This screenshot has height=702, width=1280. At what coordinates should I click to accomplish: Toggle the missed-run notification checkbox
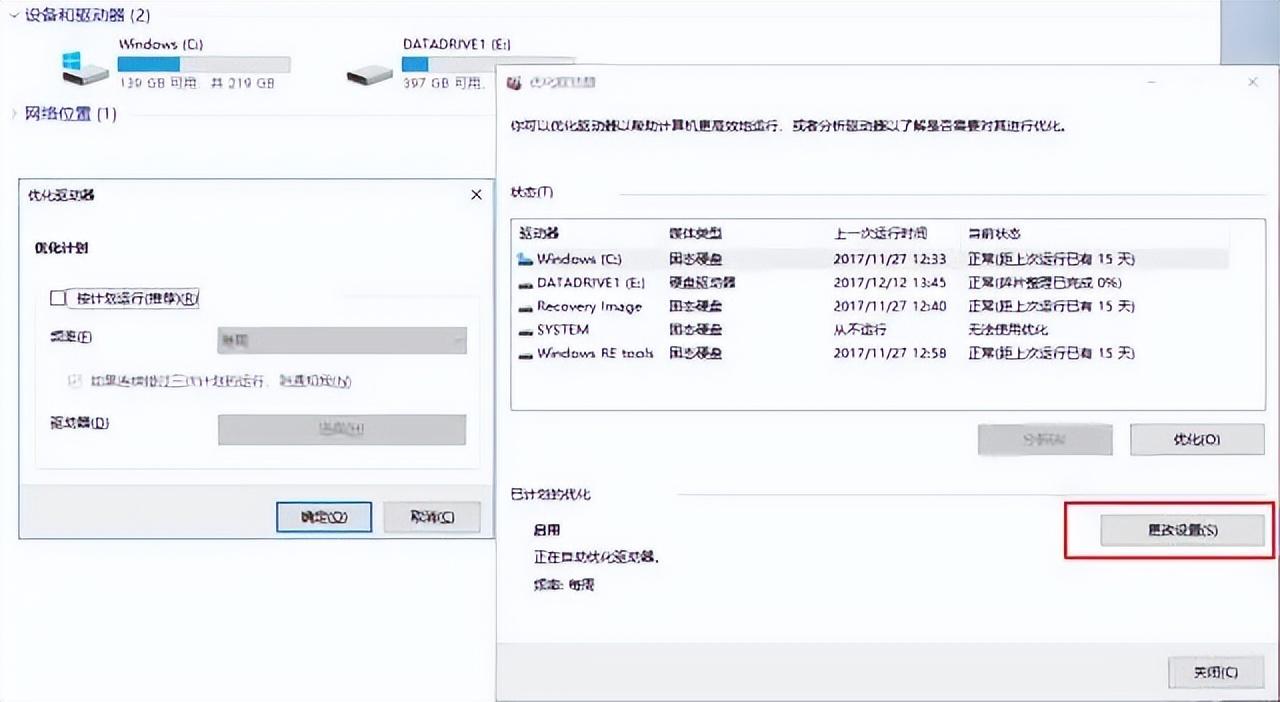click(x=73, y=381)
